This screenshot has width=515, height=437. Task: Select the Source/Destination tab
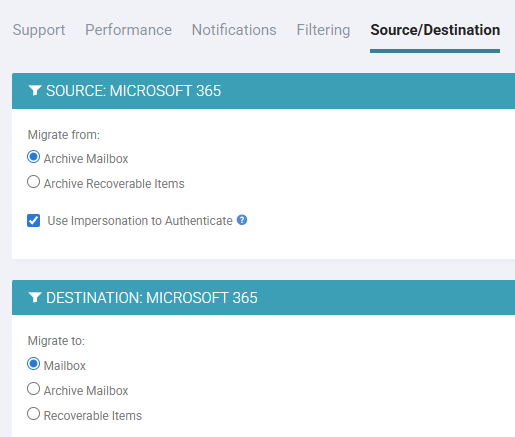[435, 30]
